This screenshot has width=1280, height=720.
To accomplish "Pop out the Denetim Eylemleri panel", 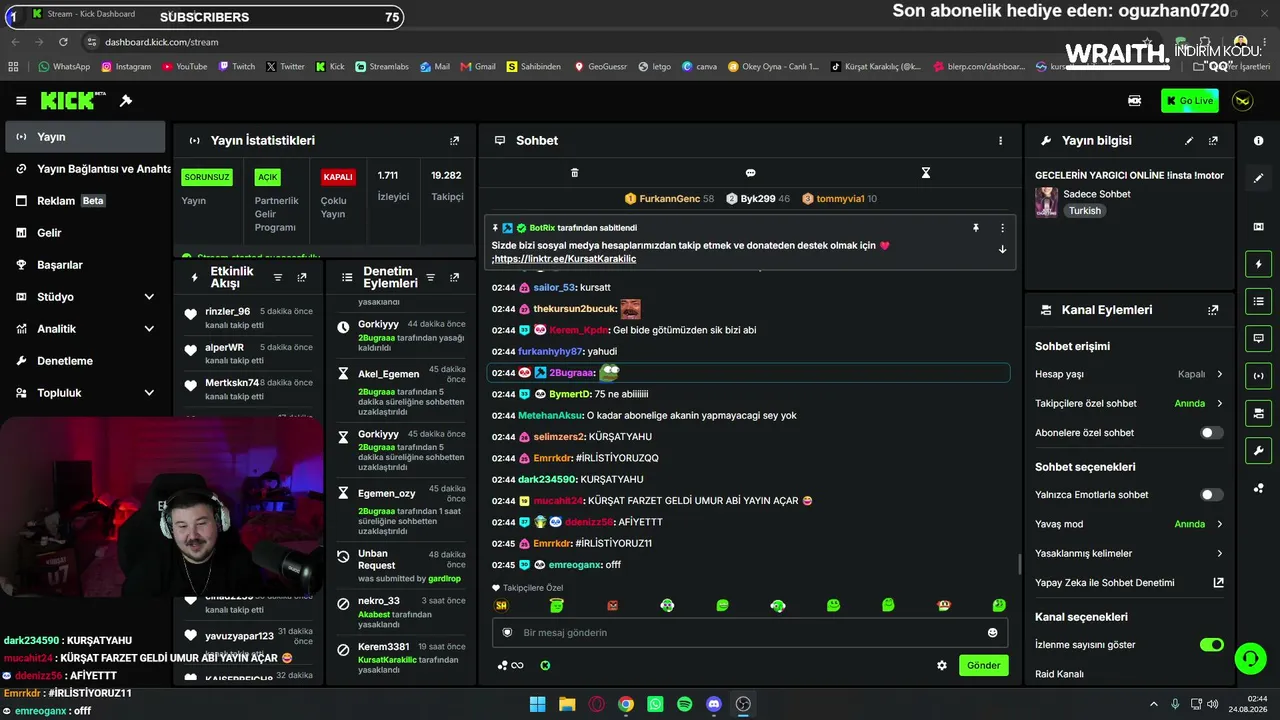I will [x=454, y=277].
